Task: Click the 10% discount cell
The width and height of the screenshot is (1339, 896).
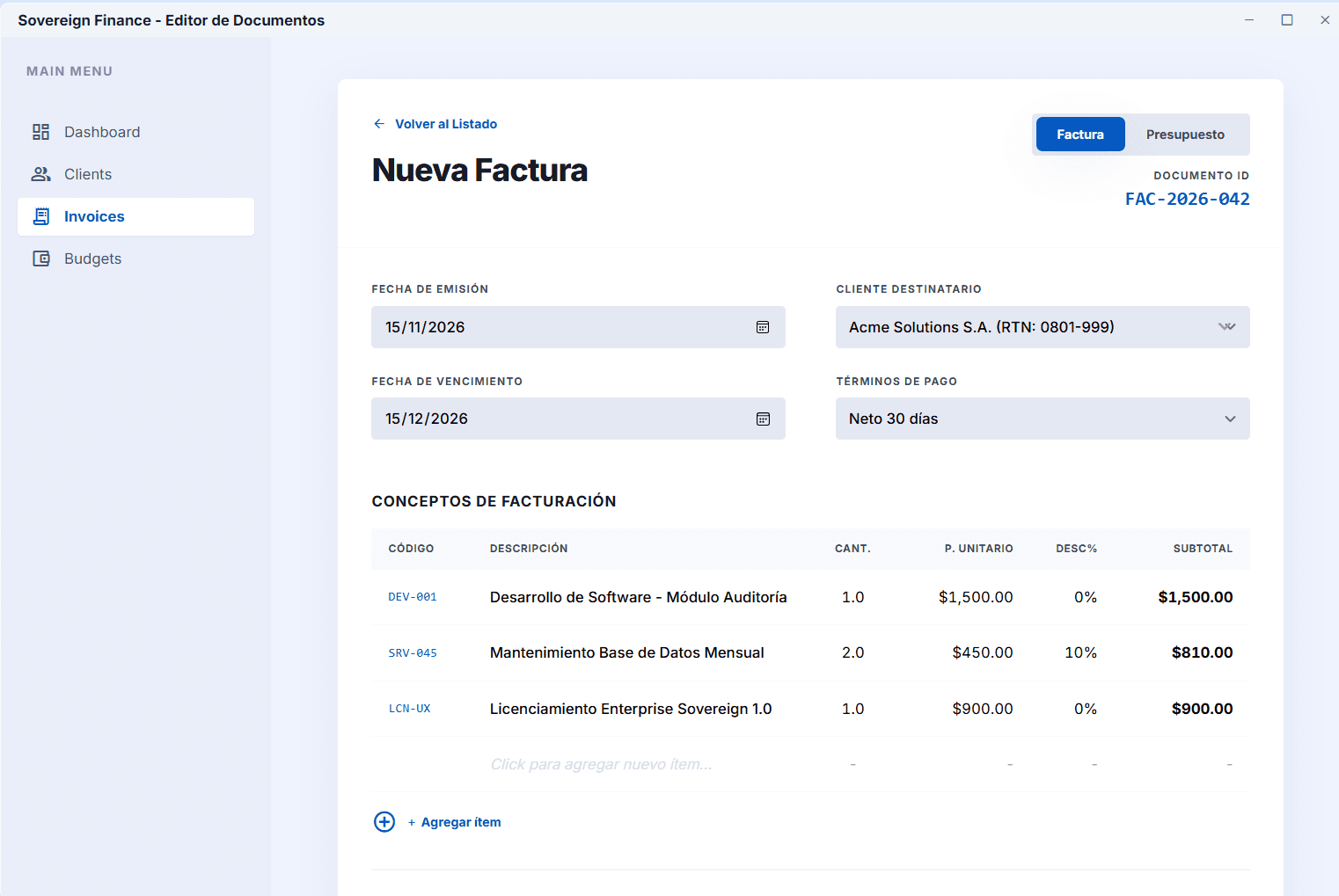Action: point(1080,652)
